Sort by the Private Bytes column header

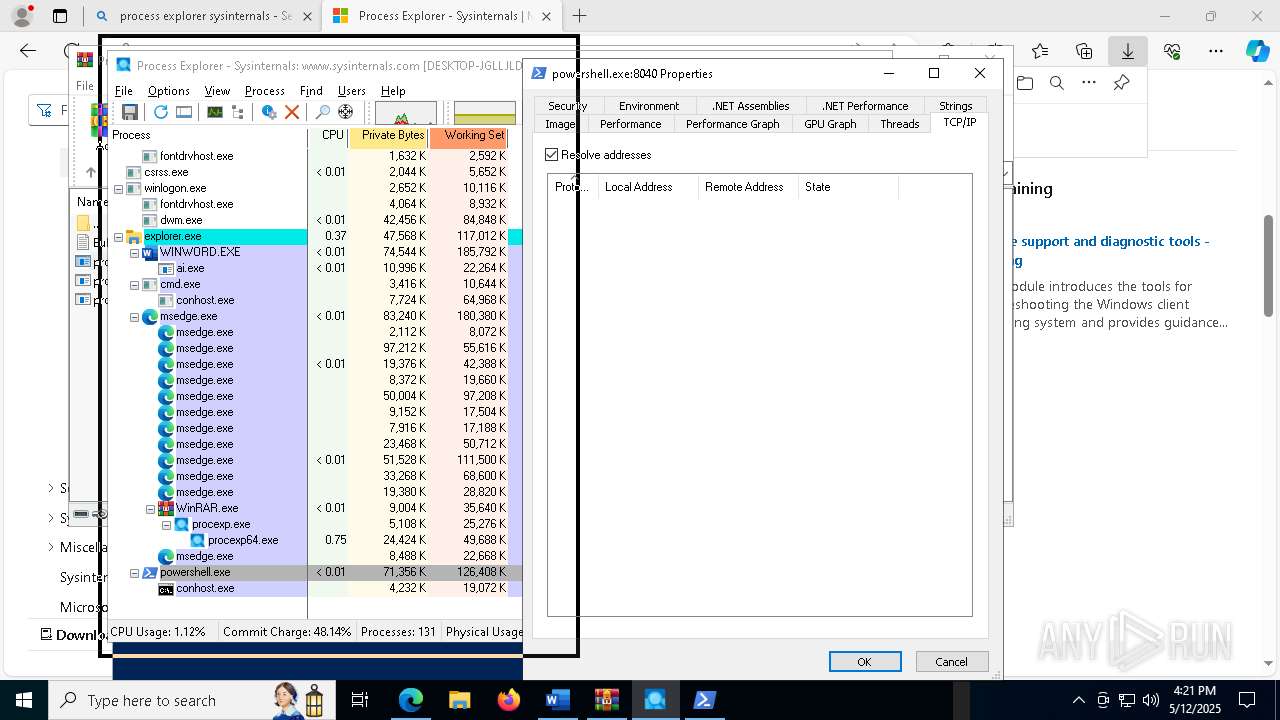[389, 135]
